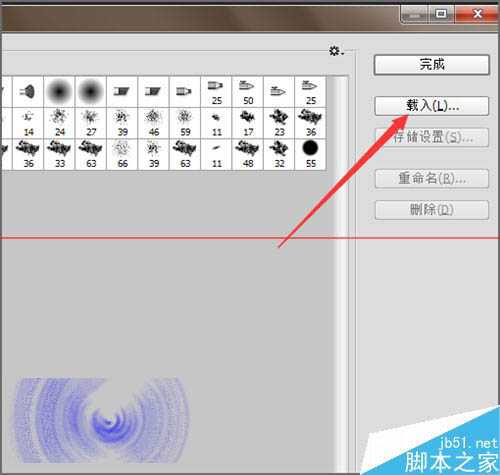
Task: Choose the splatter brush labeled 14
Action: point(28,123)
